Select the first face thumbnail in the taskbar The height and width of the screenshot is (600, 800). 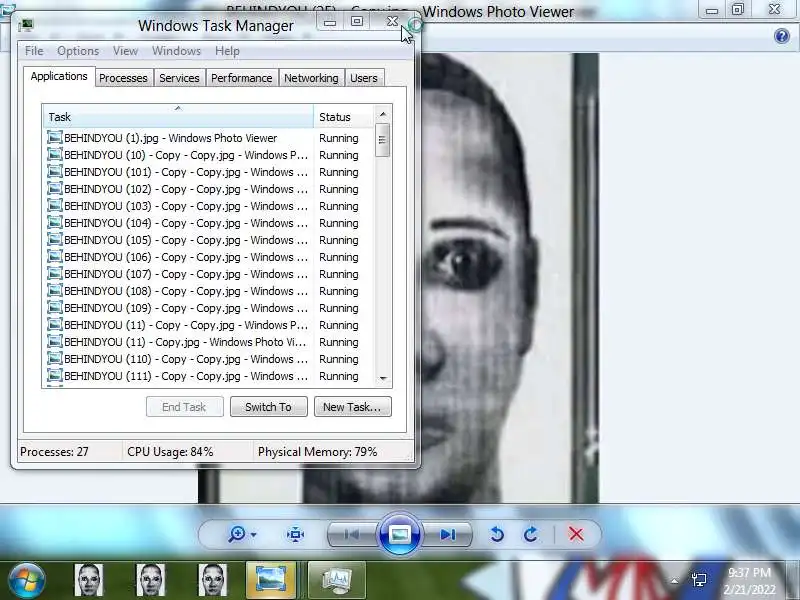click(x=88, y=580)
